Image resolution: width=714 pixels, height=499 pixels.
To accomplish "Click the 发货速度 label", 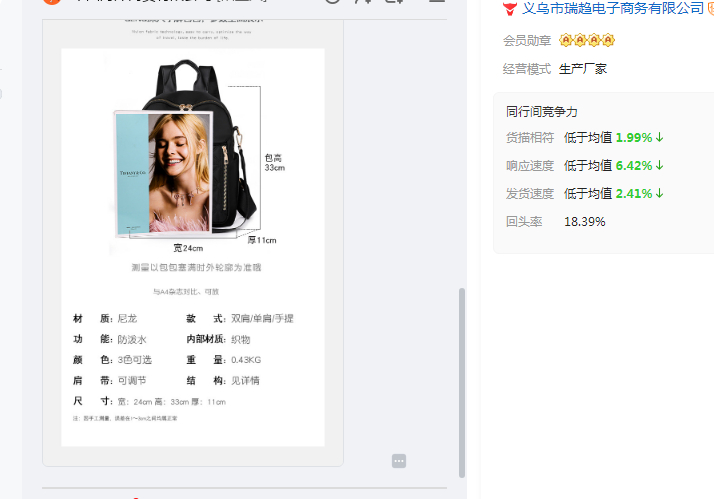I will click(x=530, y=193).
